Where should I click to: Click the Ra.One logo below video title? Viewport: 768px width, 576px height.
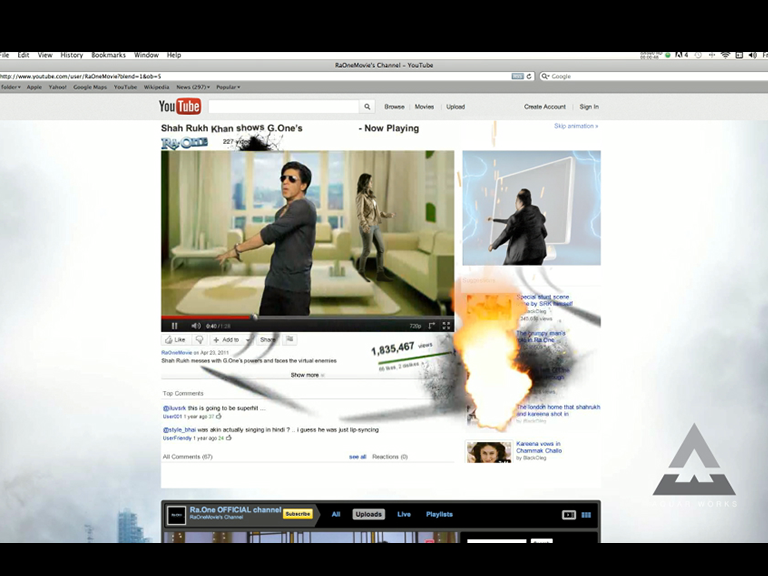coord(184,143)
